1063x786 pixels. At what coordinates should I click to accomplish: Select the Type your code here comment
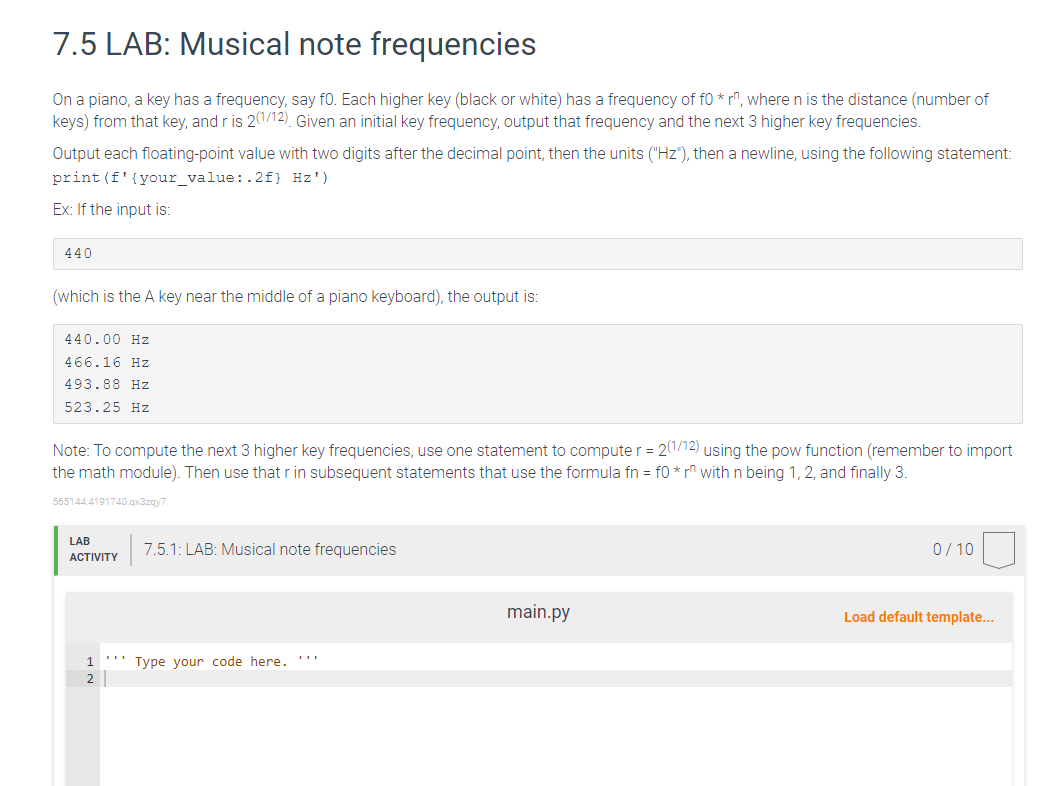coord(210,660)
